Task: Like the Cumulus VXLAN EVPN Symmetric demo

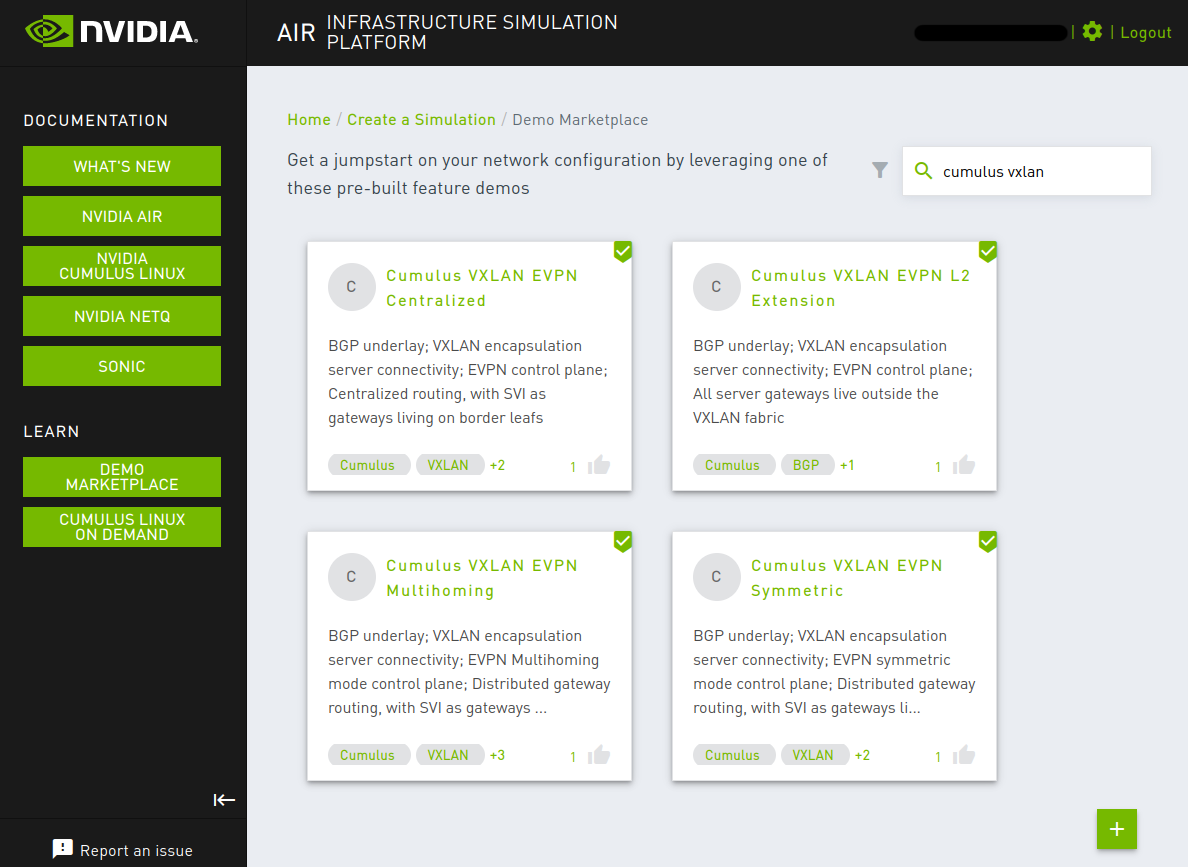Action: tap(964, 755)
